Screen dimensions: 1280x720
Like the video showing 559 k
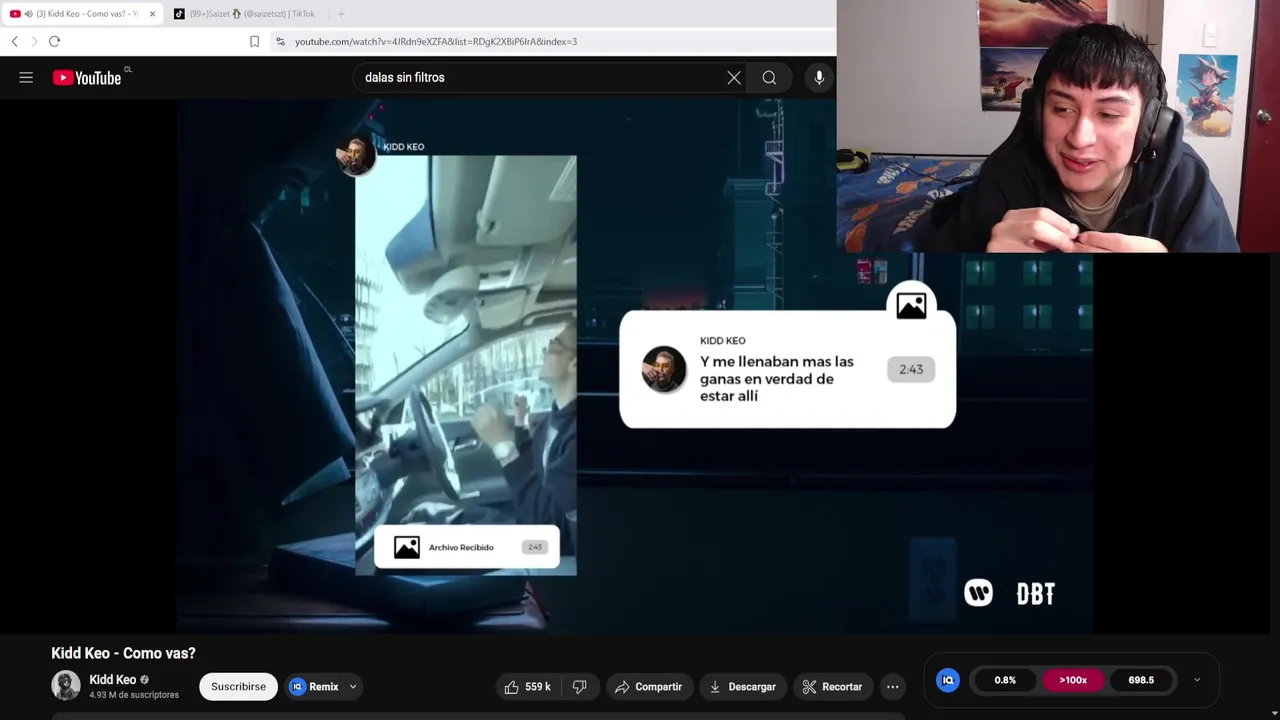(527, 687)
